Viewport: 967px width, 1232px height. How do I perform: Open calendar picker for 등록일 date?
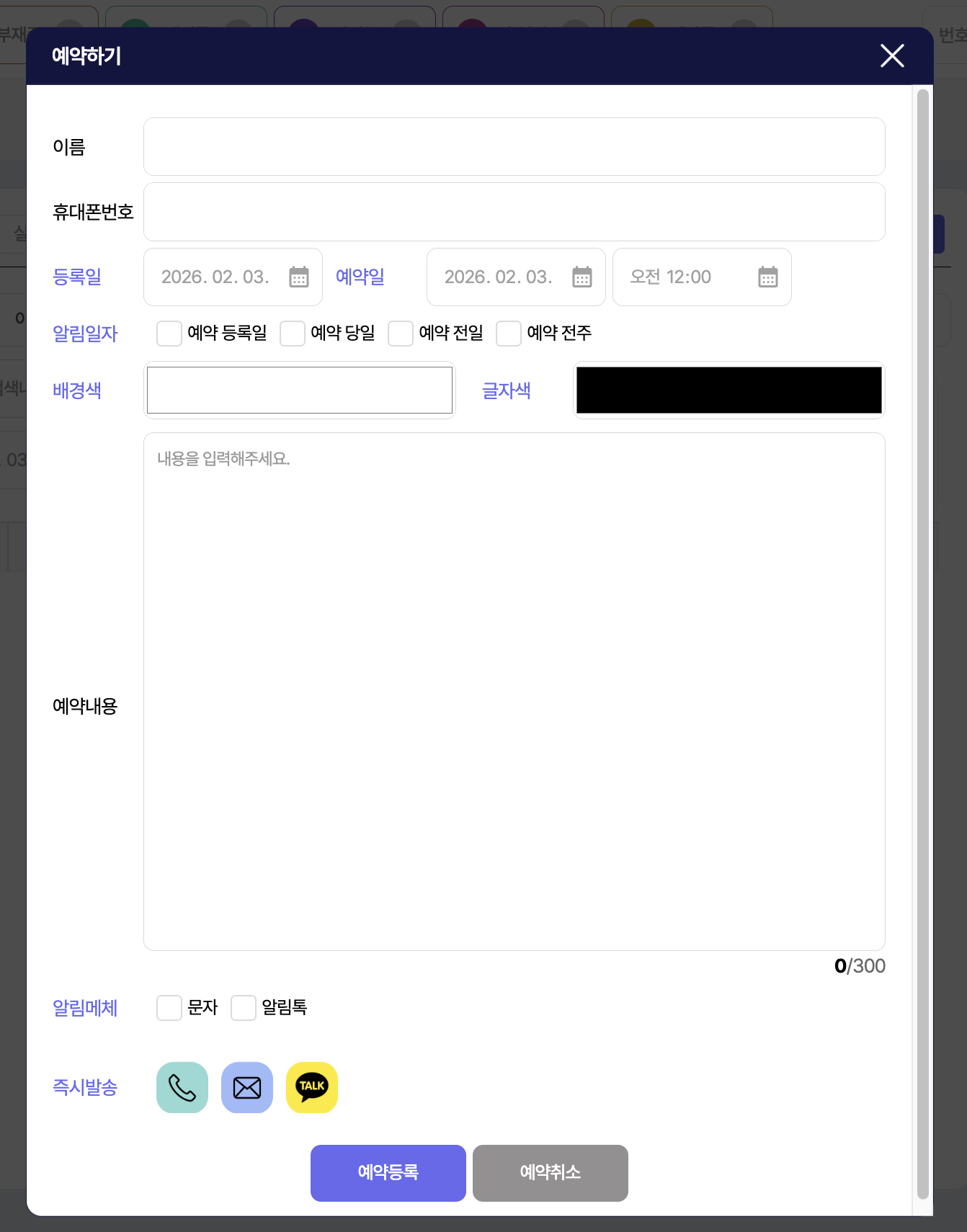pyautogui.click(x=299, y=277)
